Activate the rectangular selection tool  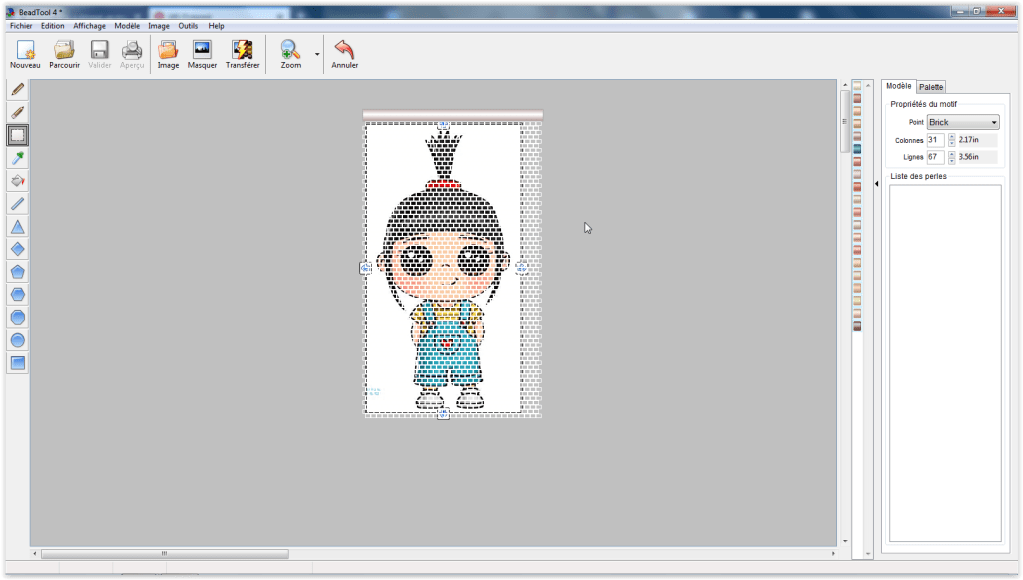pyautogui.click(x=16, y=135)
